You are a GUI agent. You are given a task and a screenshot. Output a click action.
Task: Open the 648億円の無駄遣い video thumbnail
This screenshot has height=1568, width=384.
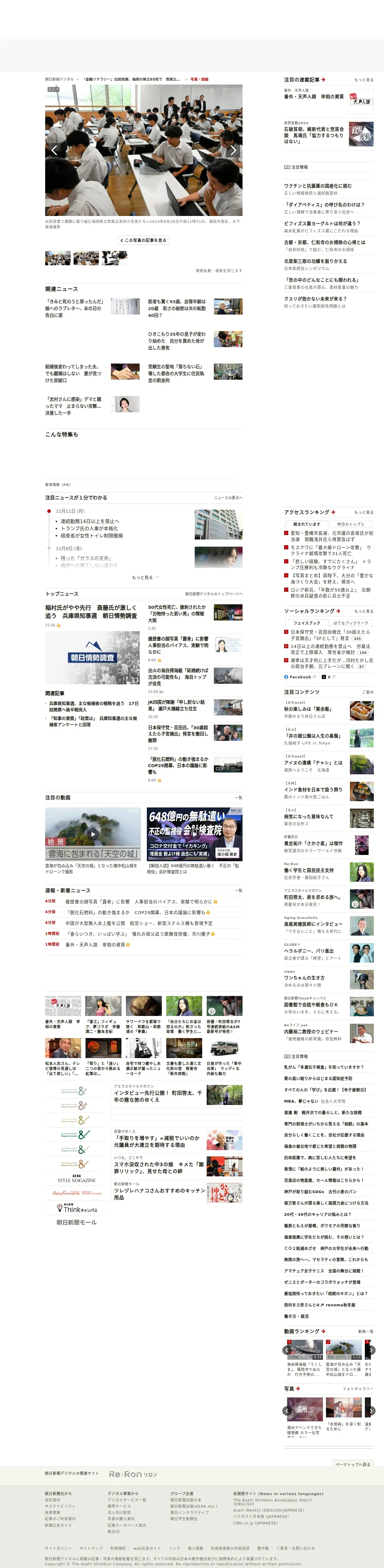click(x=194, y=834)
